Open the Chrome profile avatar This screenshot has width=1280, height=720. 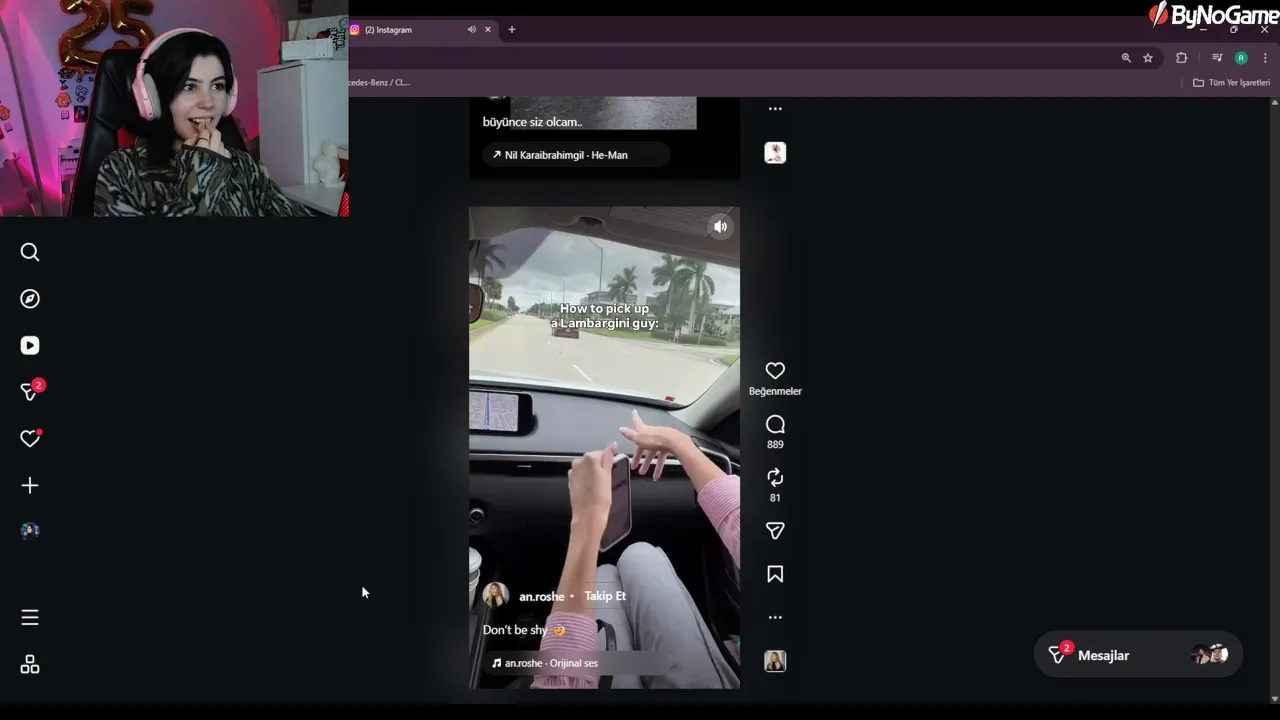1241,58
